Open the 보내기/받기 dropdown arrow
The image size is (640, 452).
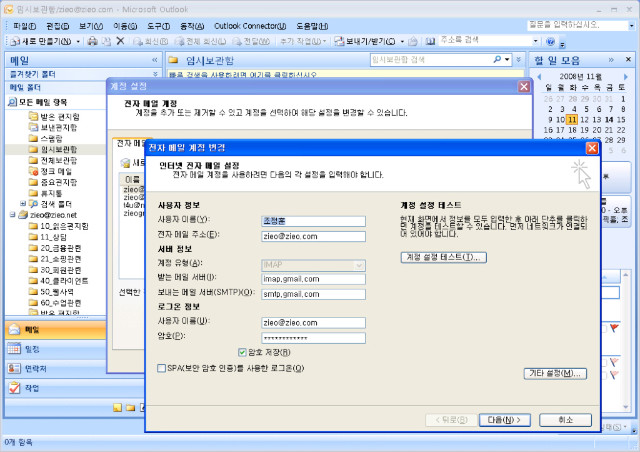(402, 41)
